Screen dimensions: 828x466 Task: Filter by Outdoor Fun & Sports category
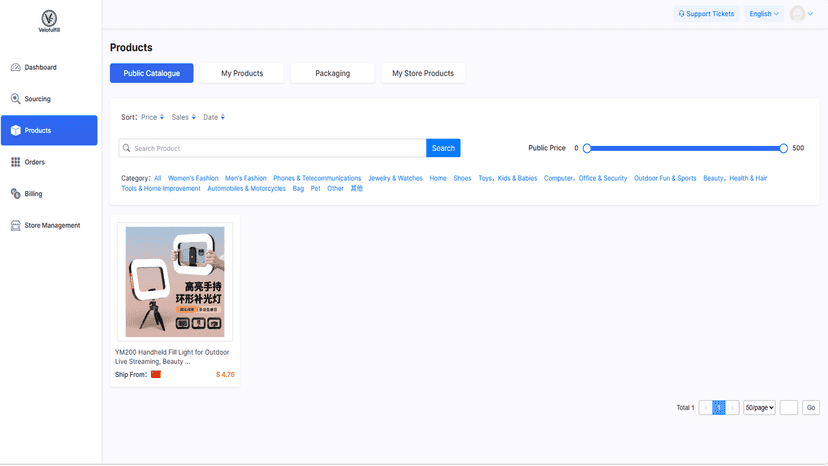point(665,179)
